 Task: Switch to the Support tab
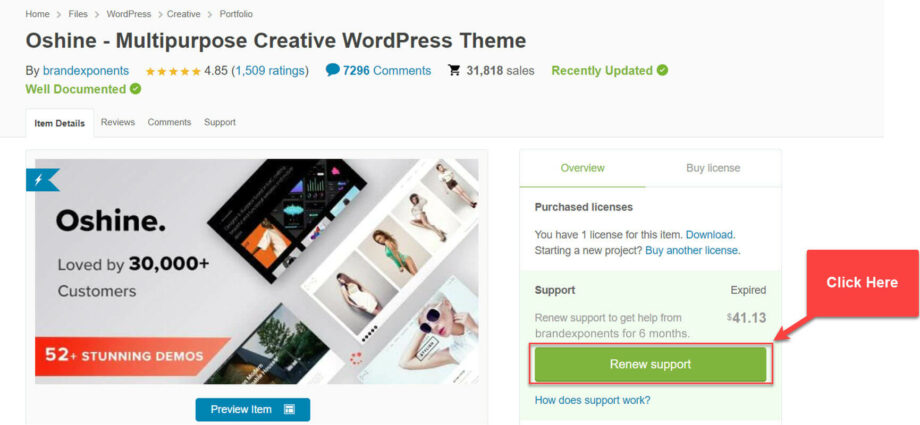pos(220,122)
